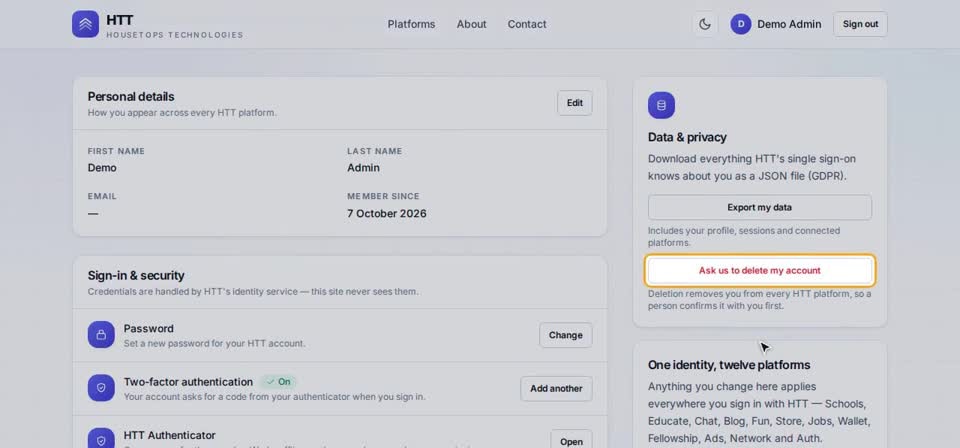Edit personal details
The width and height of the screenshot is (960, 448).
coord(574,103)
